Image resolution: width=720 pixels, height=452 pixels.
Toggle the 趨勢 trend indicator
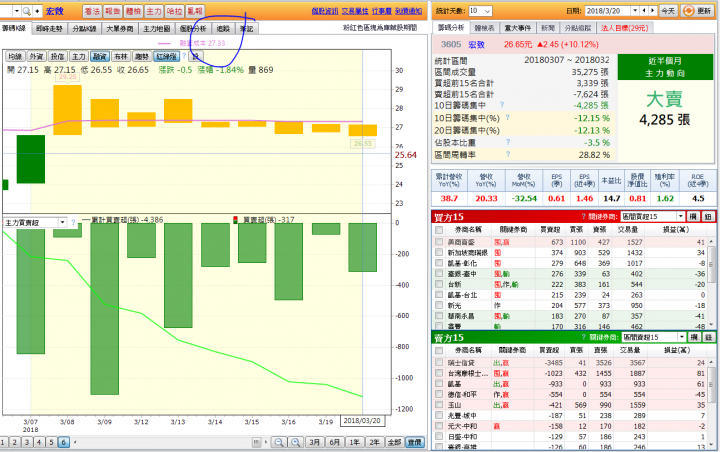(142, 56)
